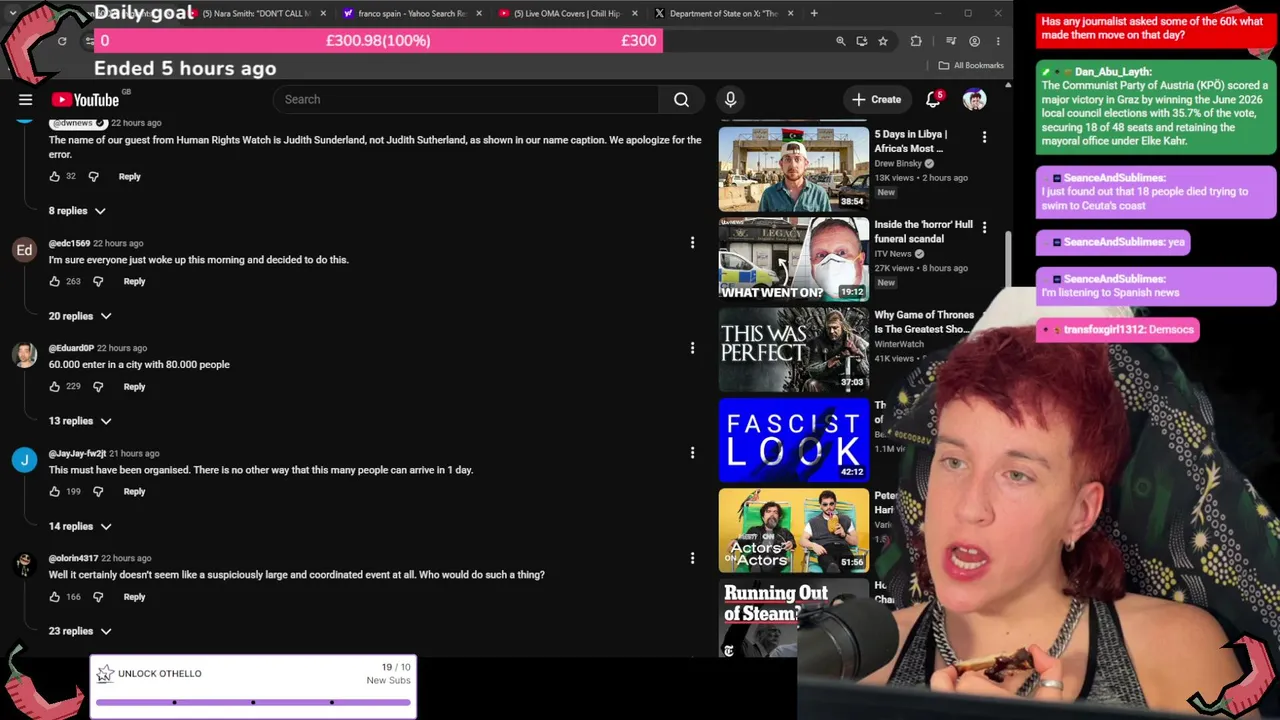Dislike the Judith Sunderland correction comment

[93, 177]
